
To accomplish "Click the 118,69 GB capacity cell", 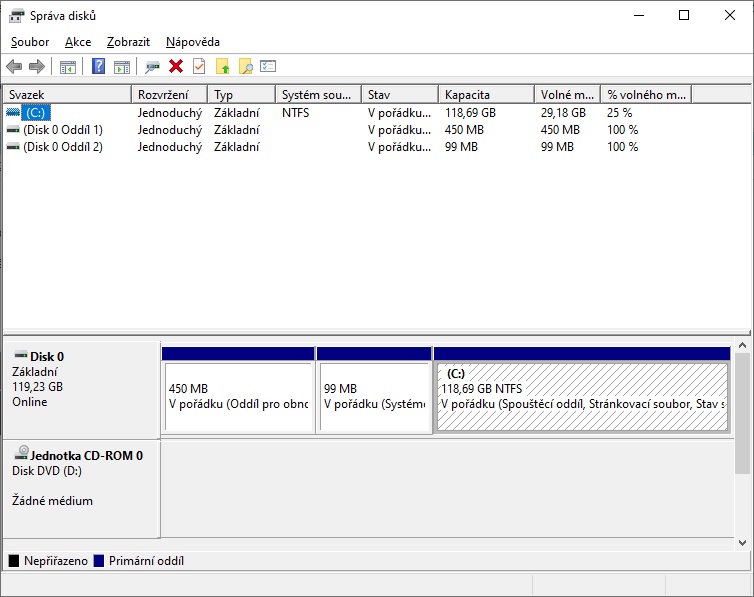I will [x=470, y=112].
